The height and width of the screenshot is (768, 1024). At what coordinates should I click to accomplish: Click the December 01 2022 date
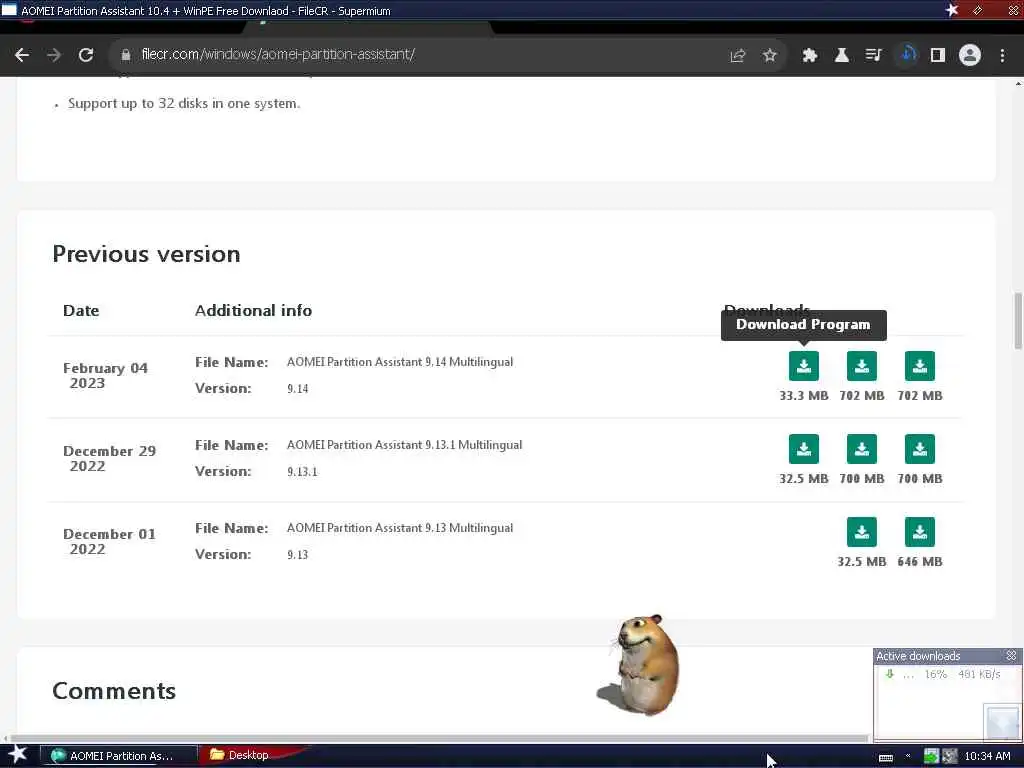pyautogui.click(x=109, y=541)
